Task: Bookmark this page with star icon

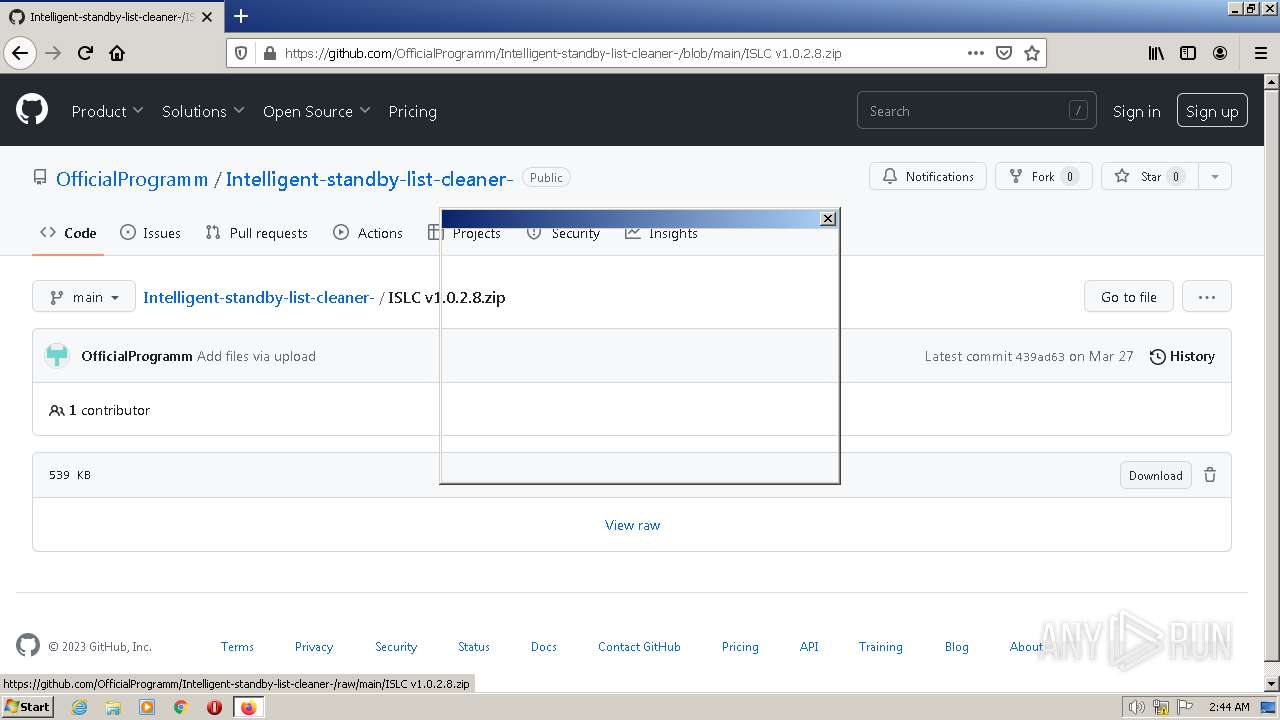Action: [1032, 53]
